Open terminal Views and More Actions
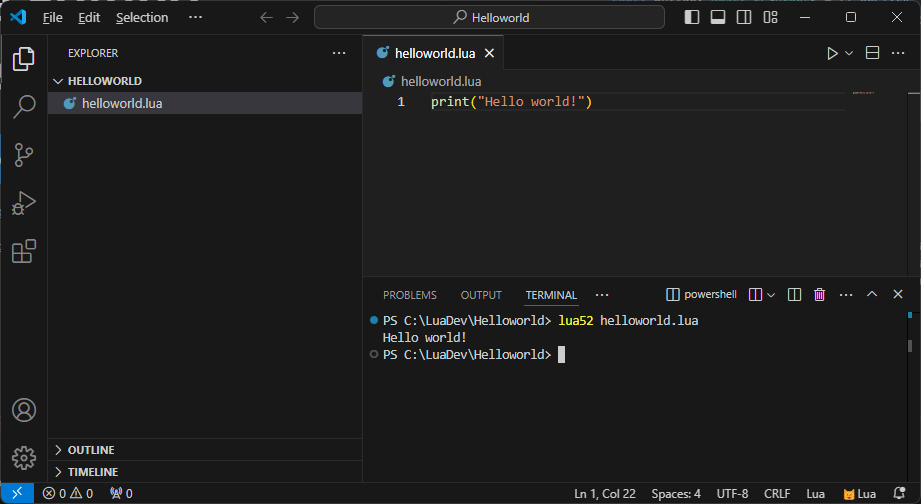The height and width of the screenshot is (504, 921). [x=846, y=294]
